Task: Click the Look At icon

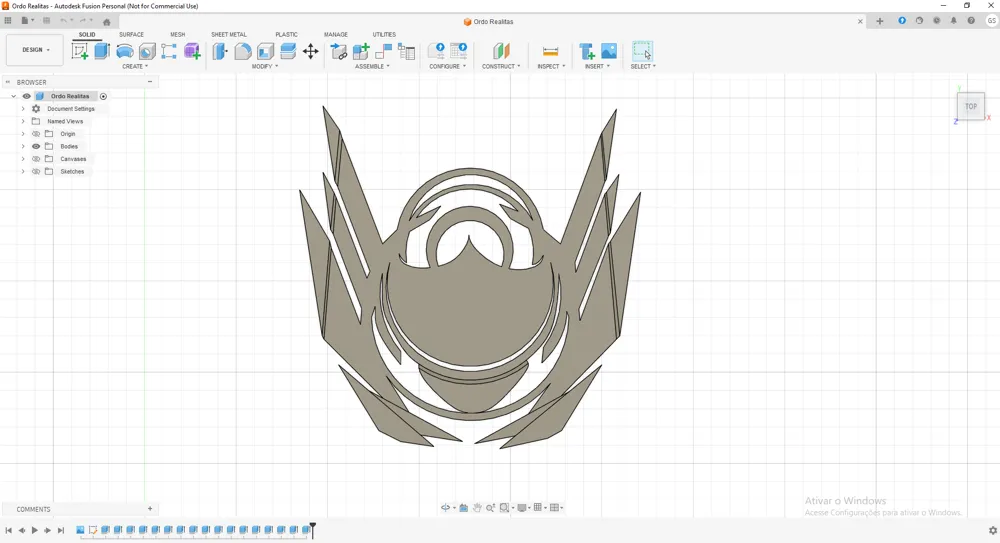Action: 464,508
